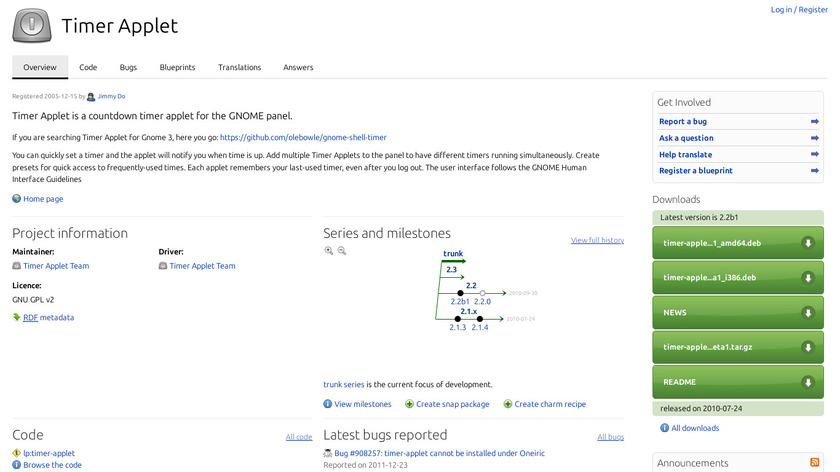Click the green plus for Create snap package
This screenshot has height=472, width=840.
pos(409,404)
